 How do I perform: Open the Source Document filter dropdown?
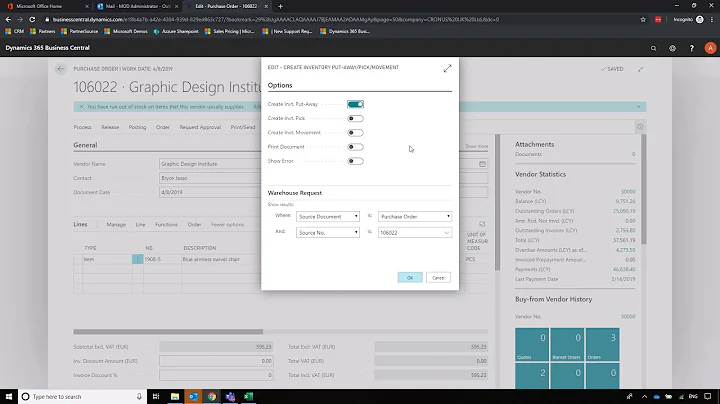pos(327,216)
